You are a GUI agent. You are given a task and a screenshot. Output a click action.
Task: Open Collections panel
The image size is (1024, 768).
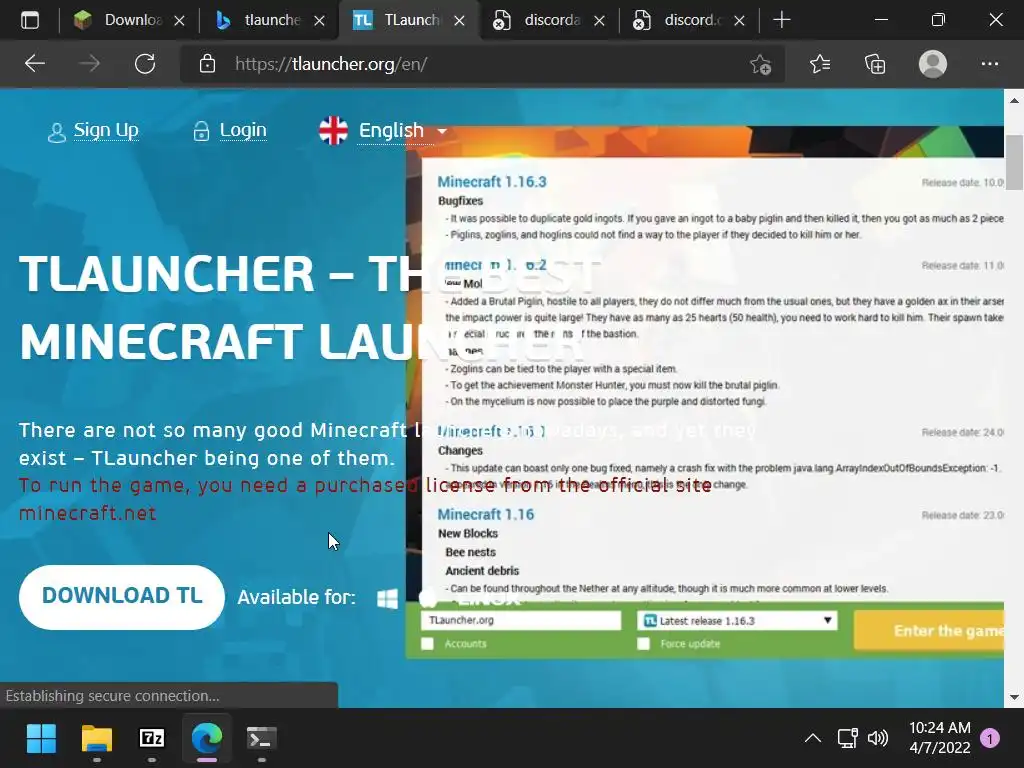[875, 64]
